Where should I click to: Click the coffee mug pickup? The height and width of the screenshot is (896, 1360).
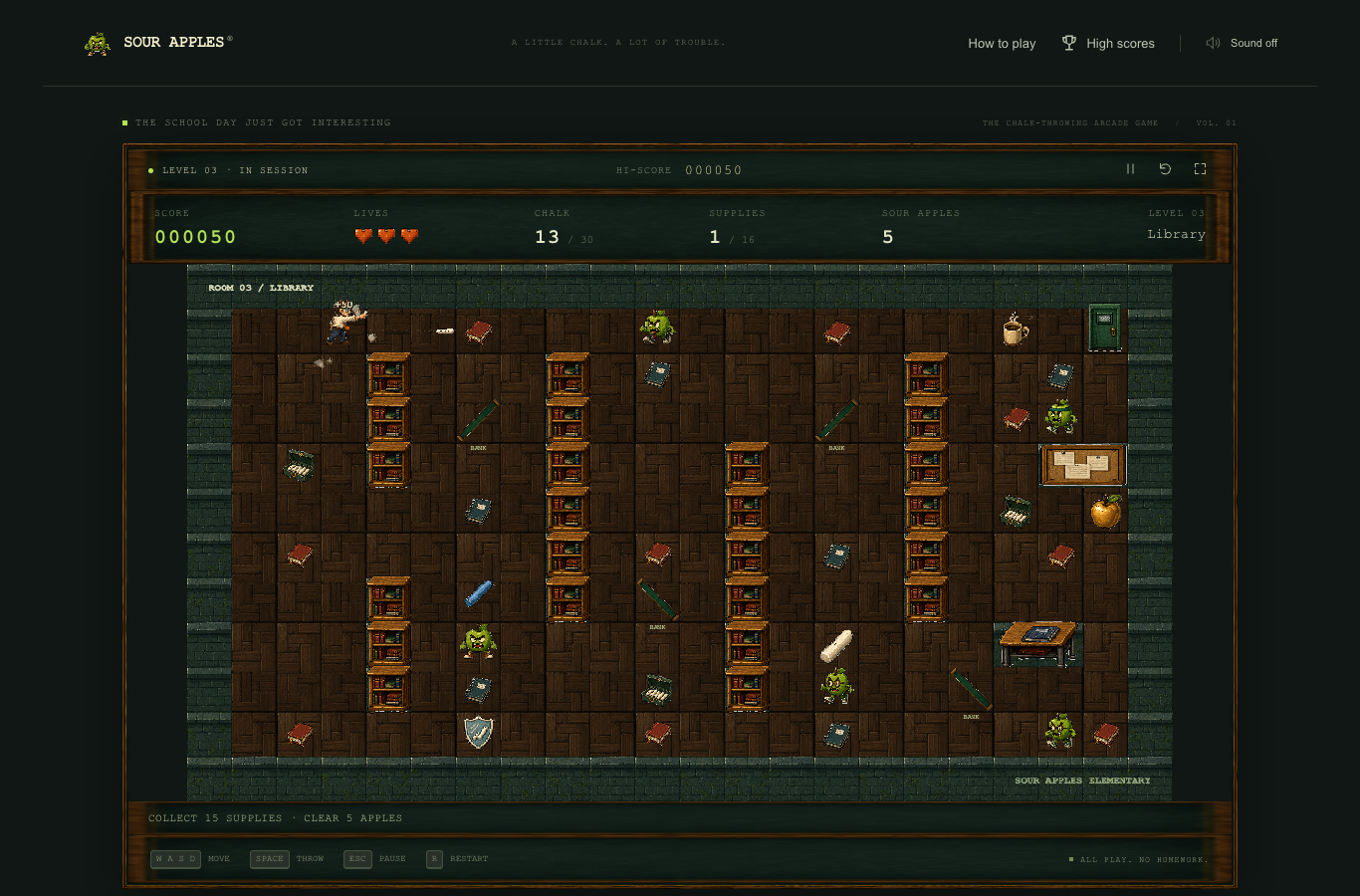click(1015, 330)
